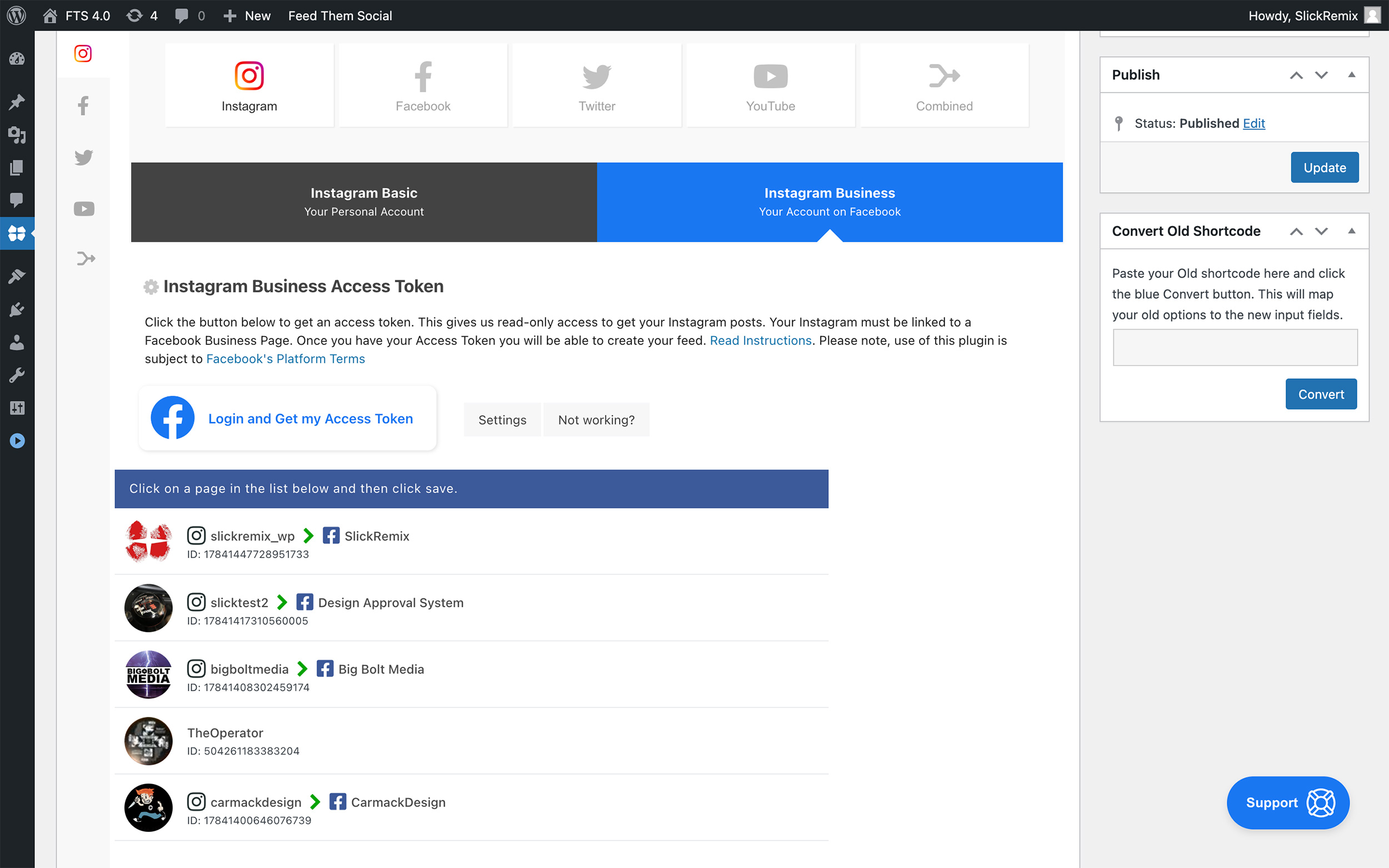
Task: Edit the Published status
Action: pyautogui.click(x=1253, y=123)
